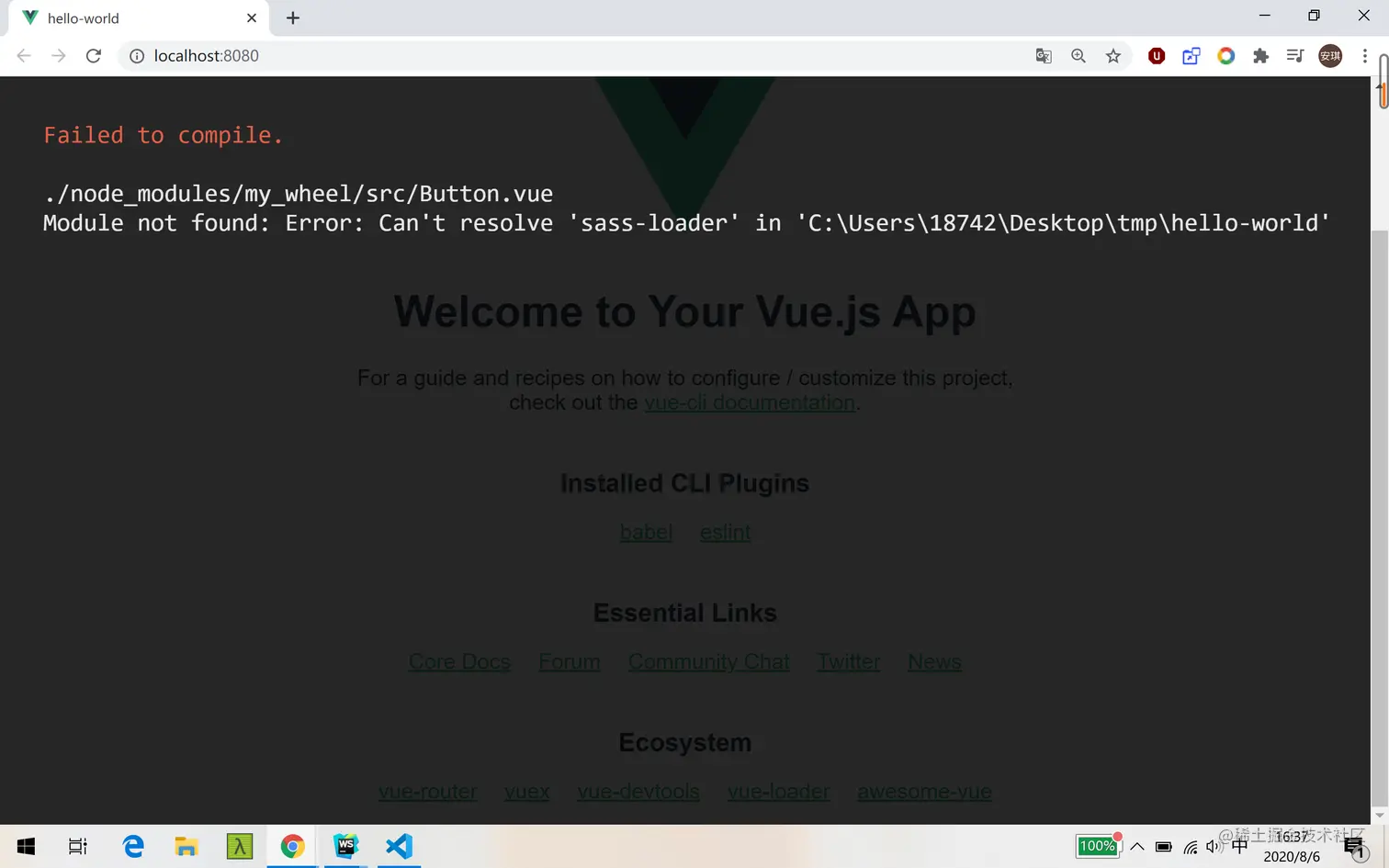
Task: Open the babel plugin link
Action: coord(646,533)
